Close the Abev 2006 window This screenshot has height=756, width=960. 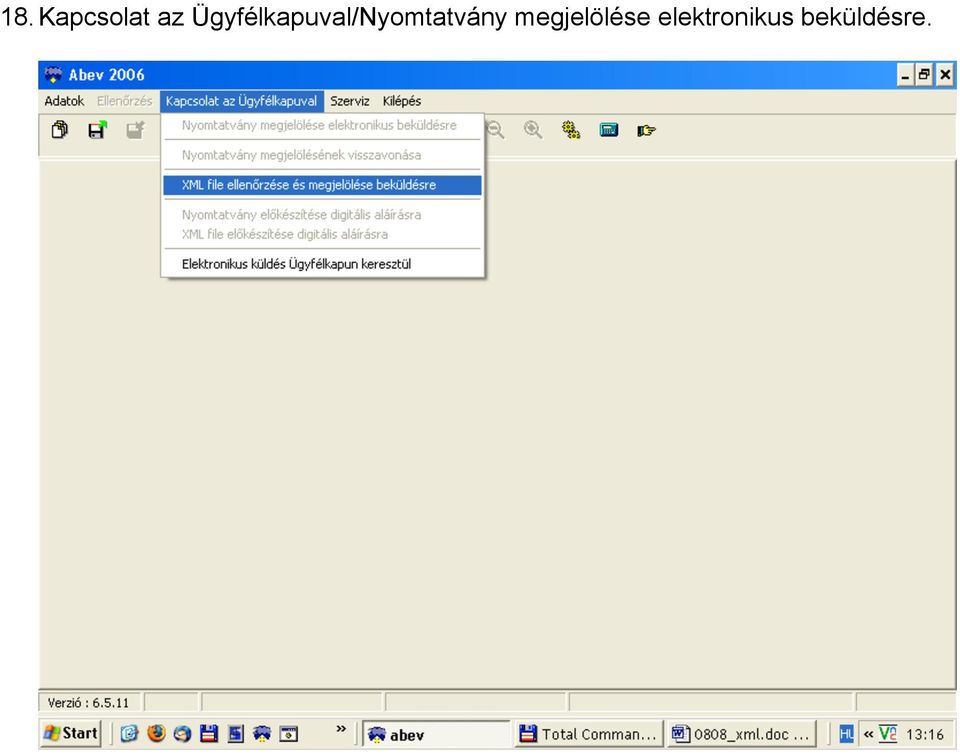pos(945,75)
